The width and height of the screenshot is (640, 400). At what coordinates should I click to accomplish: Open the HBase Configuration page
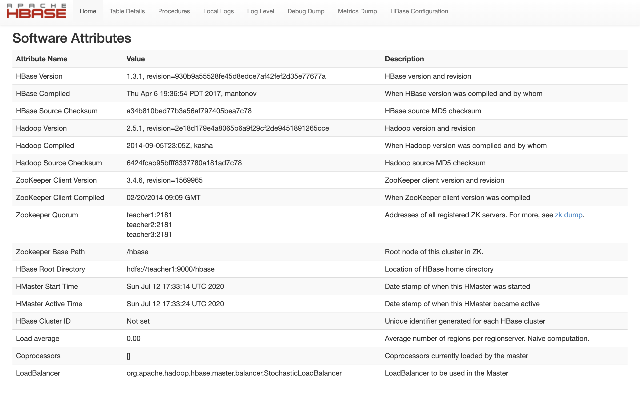click(x=419, y=11)
